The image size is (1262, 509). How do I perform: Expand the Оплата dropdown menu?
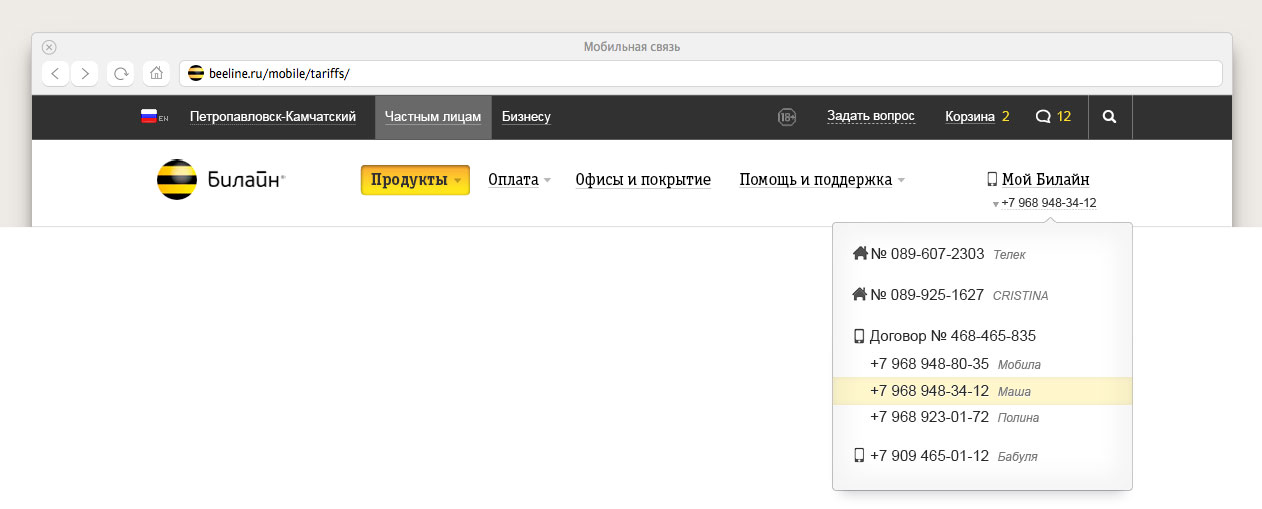(519, 180)
